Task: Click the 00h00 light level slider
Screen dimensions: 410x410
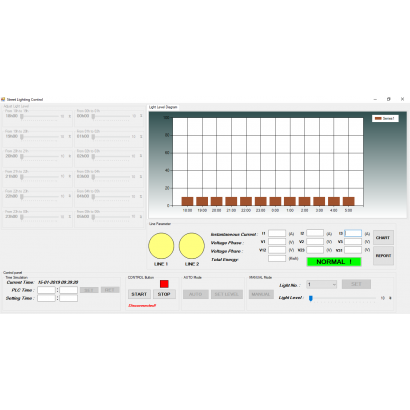Action: (111, 116)
